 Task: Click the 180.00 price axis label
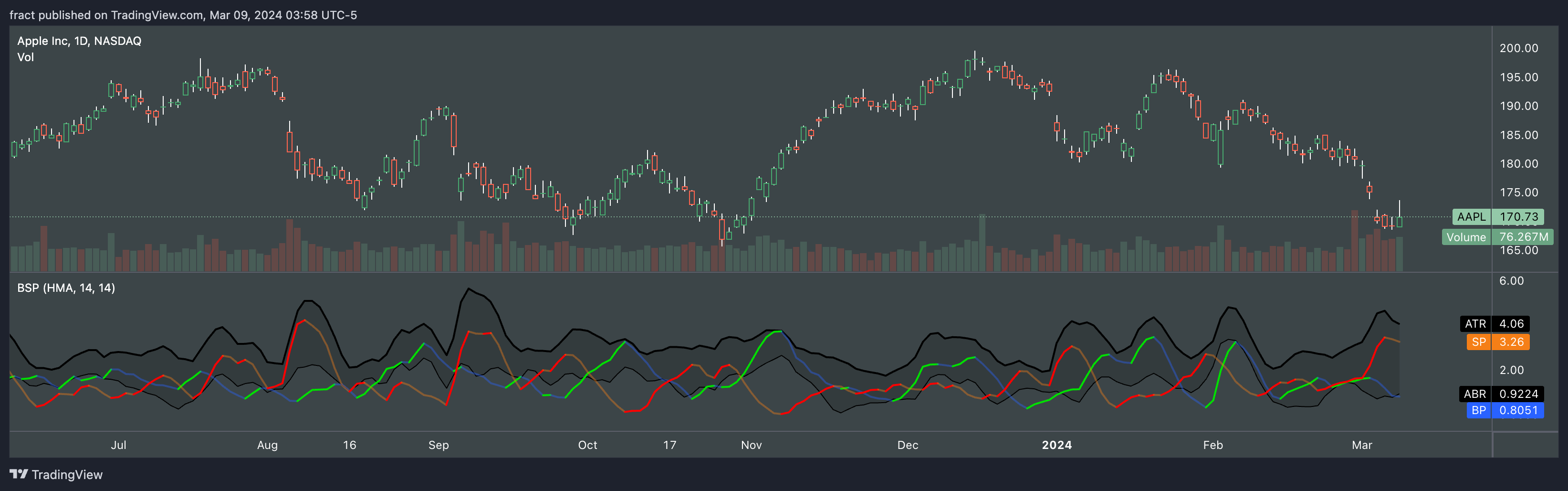[1518, 164]
